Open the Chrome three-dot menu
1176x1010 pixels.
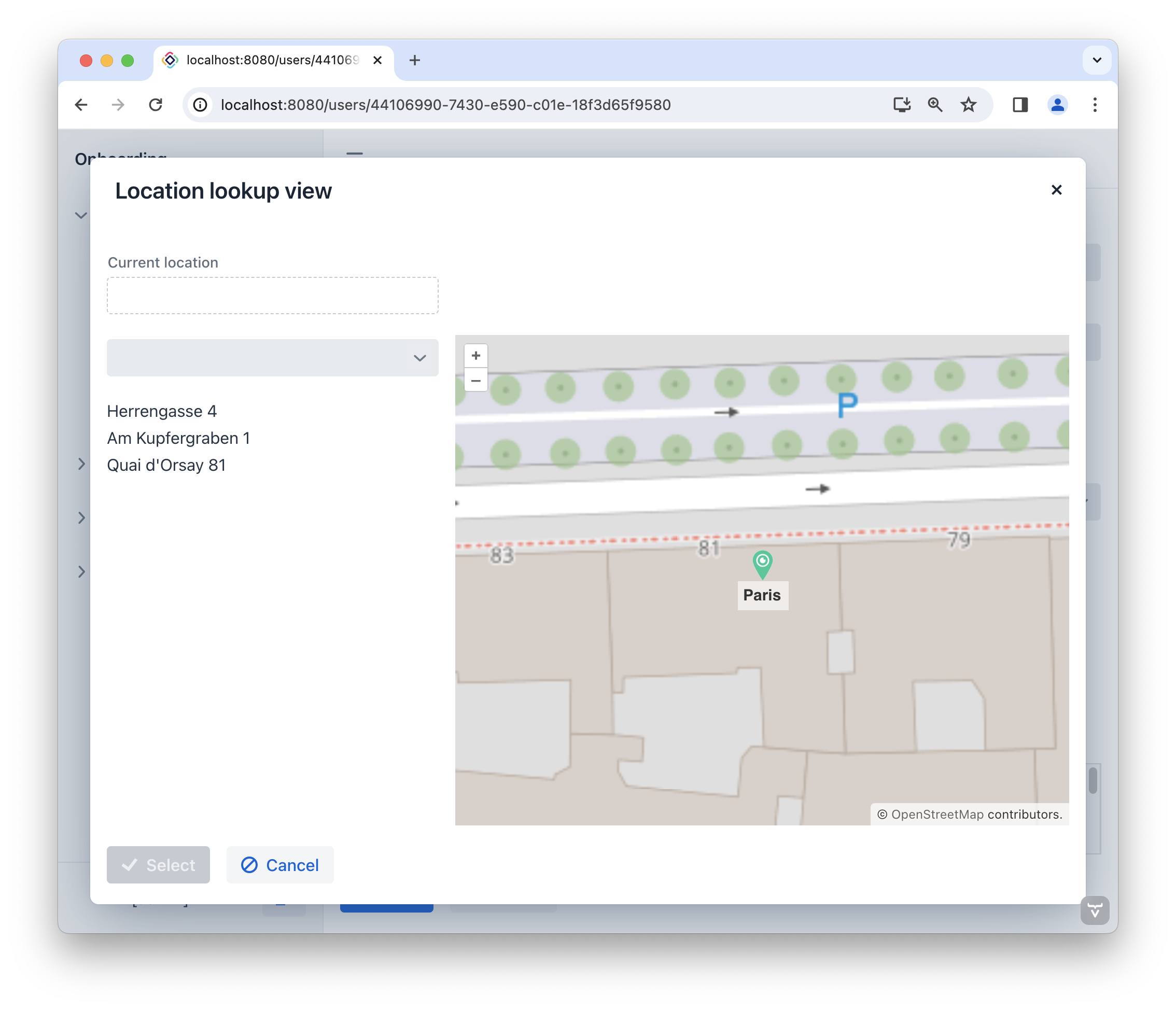(x=1095, y=105)
